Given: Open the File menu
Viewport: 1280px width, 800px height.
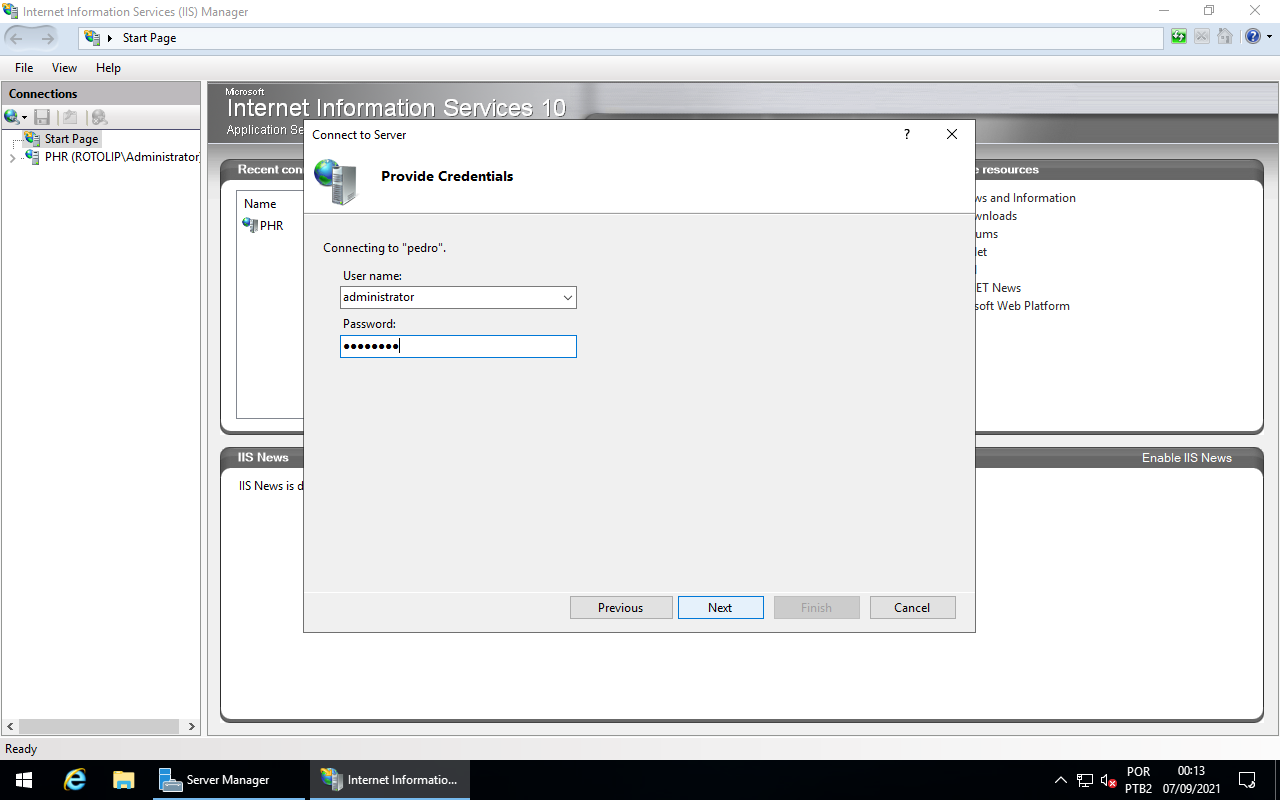Looking at the screenshot, I should [23, 67].
